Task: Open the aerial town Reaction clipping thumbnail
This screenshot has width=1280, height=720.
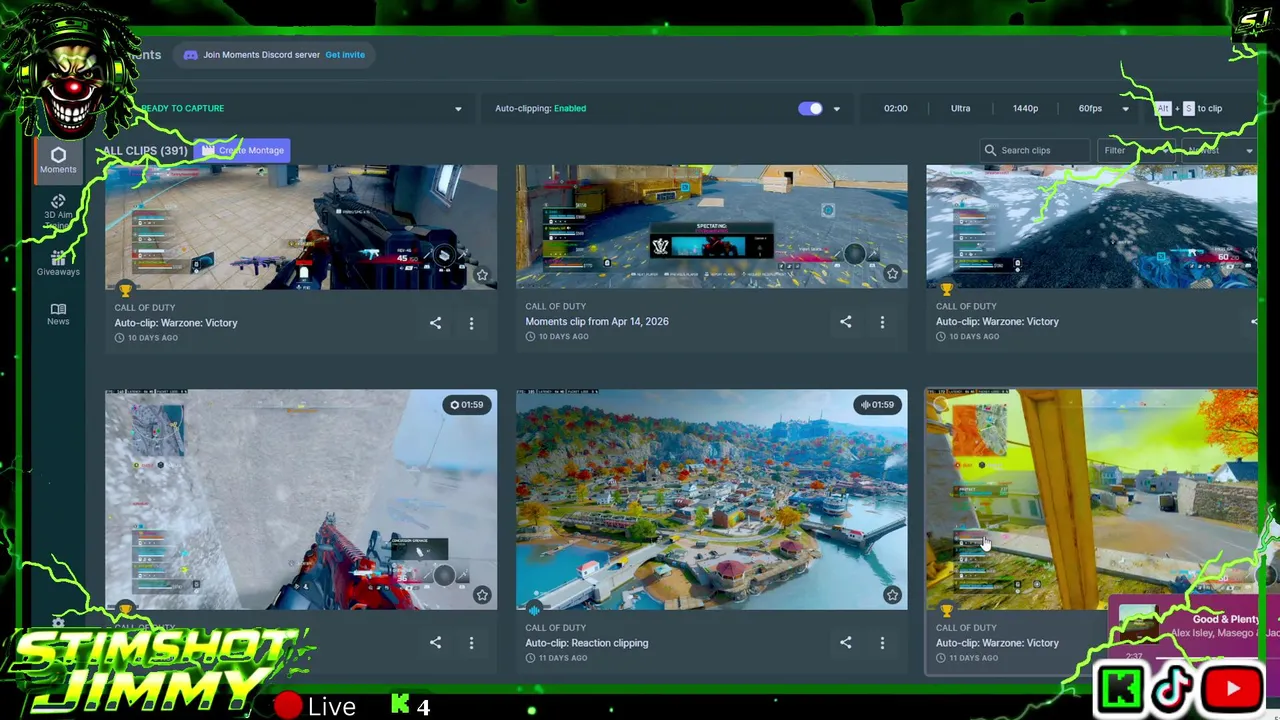Action: 711,500
